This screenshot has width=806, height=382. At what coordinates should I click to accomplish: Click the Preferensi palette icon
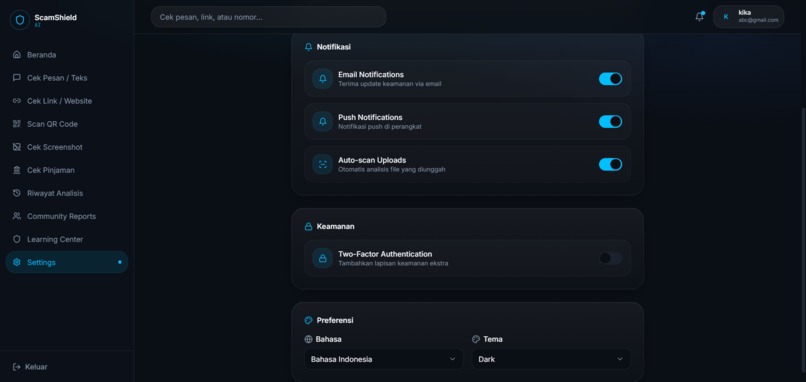308,320
